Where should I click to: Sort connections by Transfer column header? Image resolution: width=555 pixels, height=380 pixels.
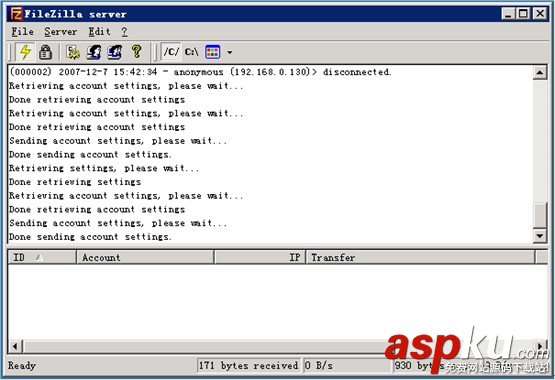[x=421, y=257]
